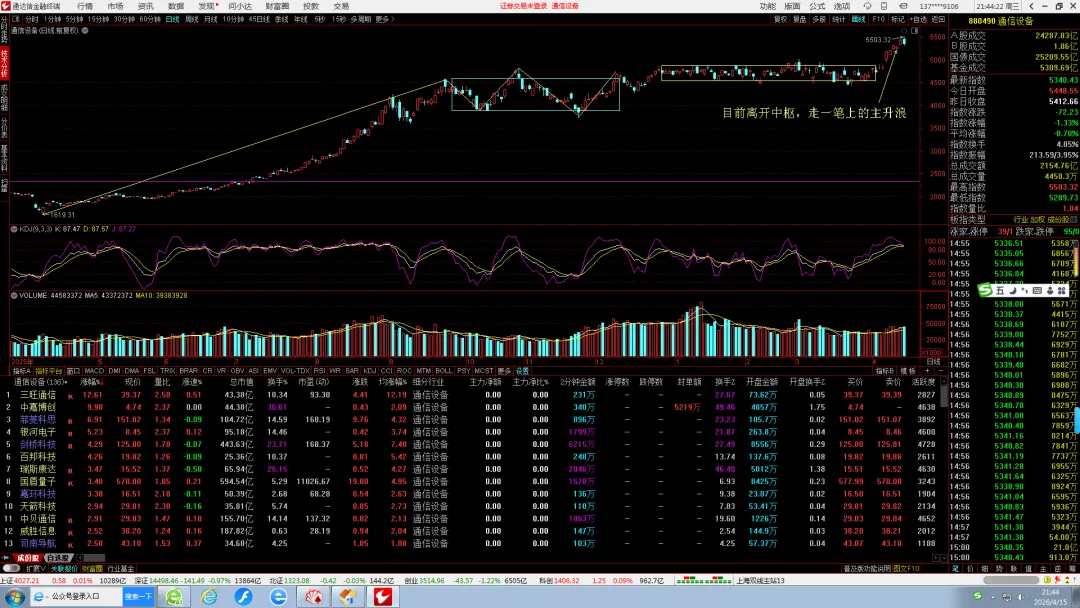Click the diamond icon at the chart's top right

coord(904,31)
